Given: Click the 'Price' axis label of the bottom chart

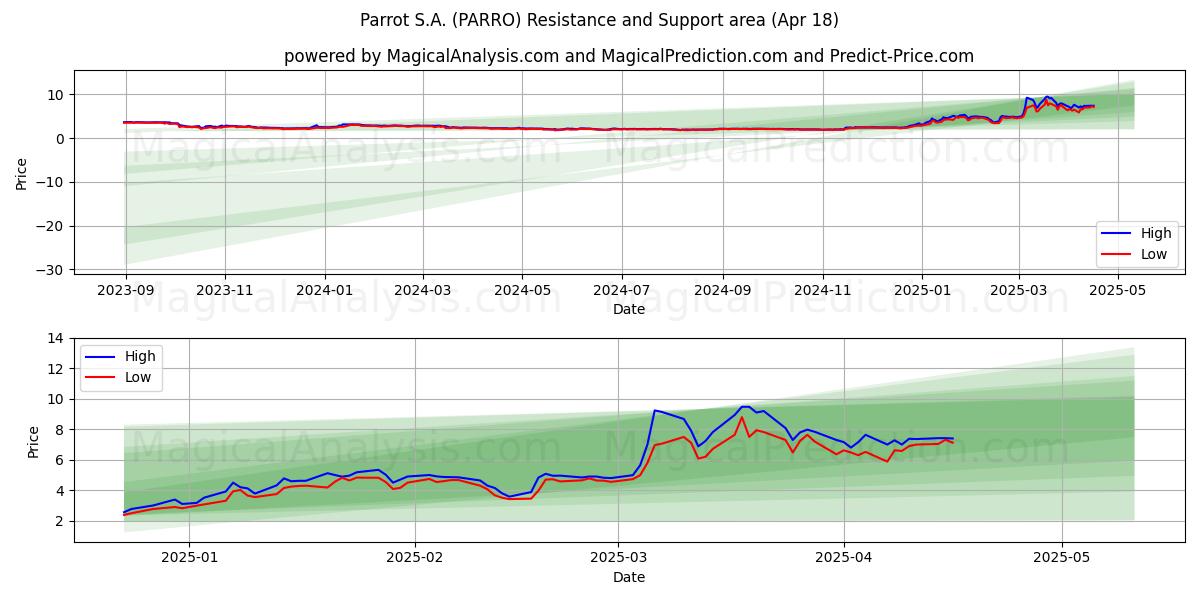Looking at the screenshot, I should point(33,441).
